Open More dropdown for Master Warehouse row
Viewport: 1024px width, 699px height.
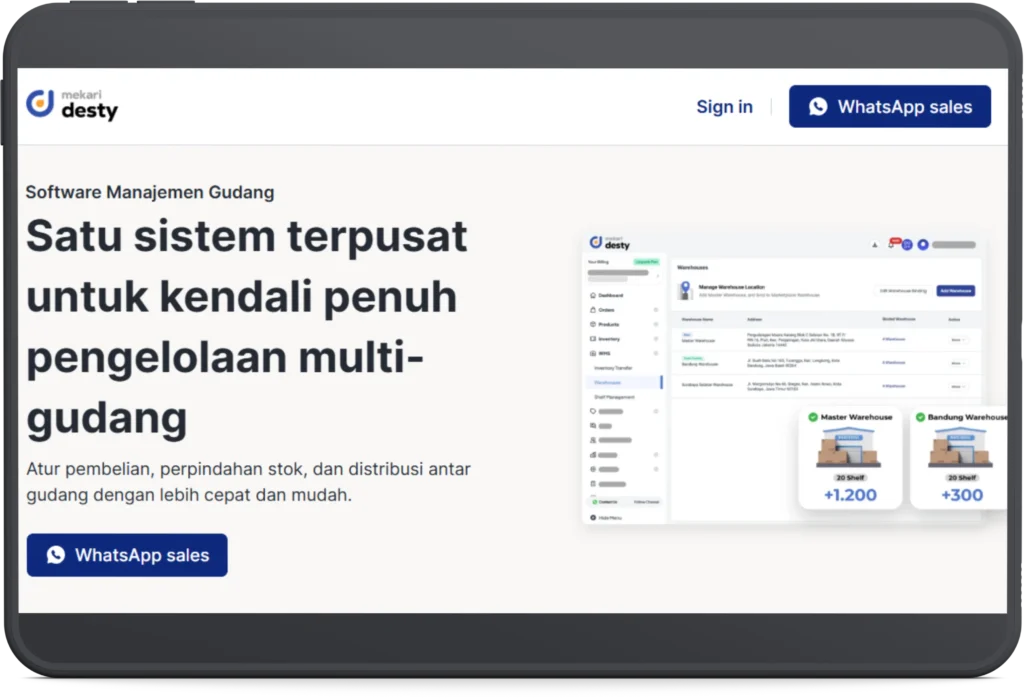click(958, 340)
